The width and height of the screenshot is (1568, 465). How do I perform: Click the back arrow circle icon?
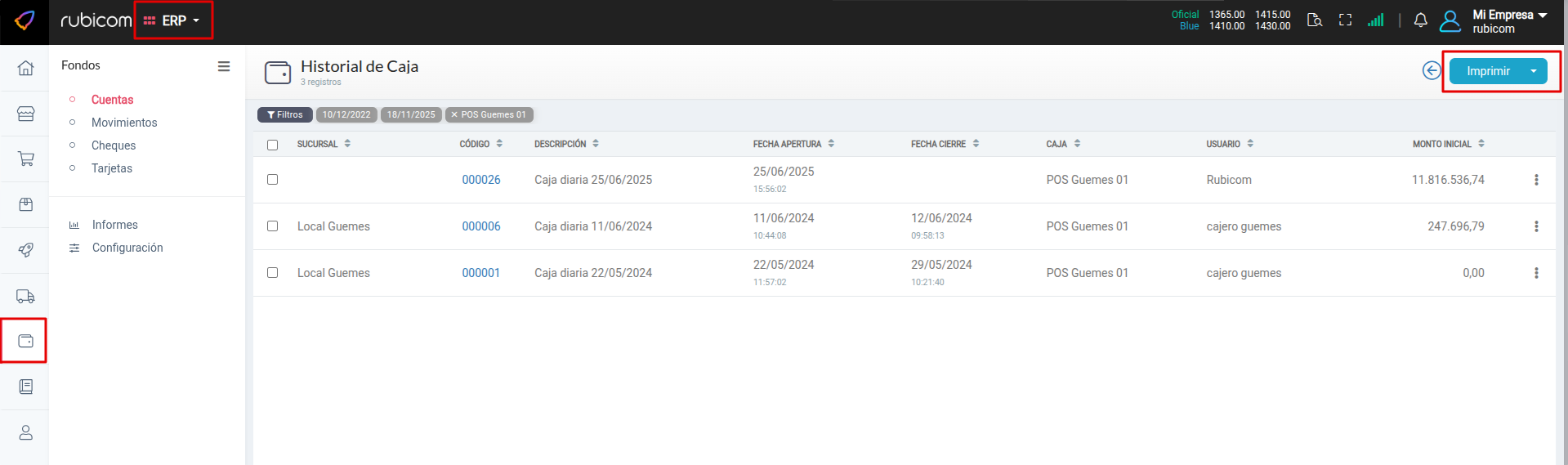pyautogui.click(x=1431, y=71)
